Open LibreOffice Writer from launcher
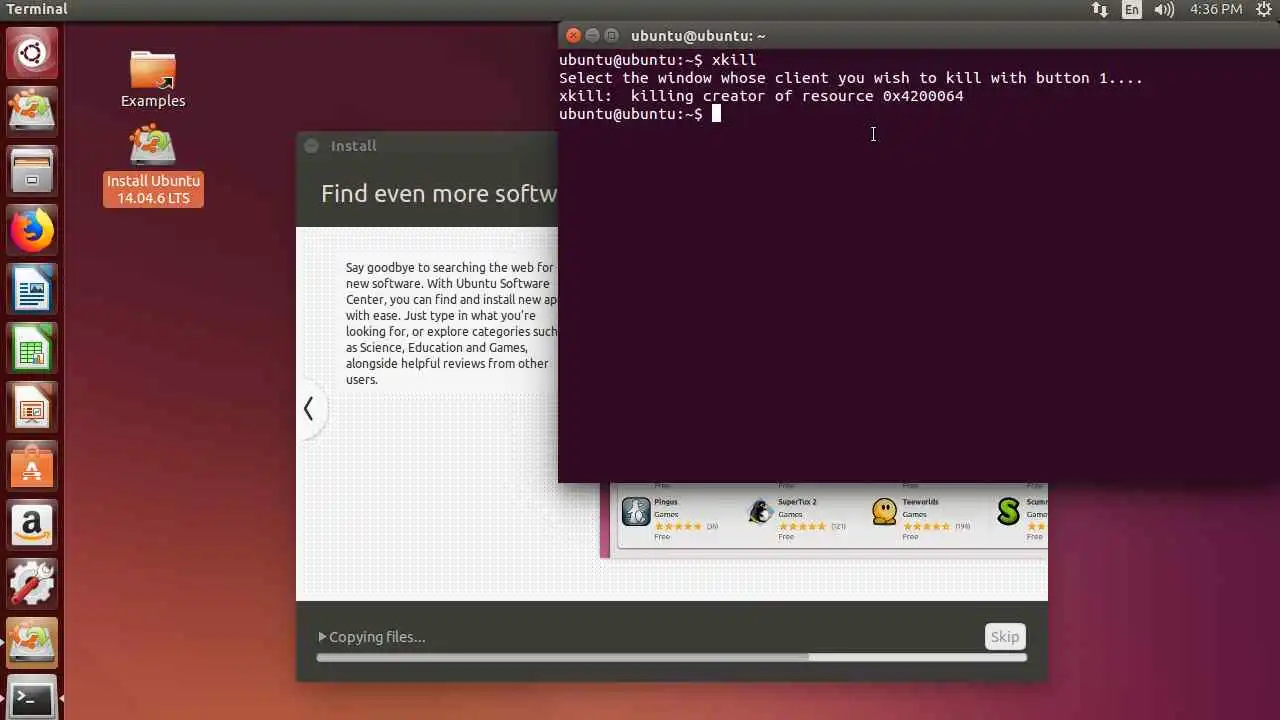Image resolution: width=1280 pixels, height=720 pixels. click(32, 290)
